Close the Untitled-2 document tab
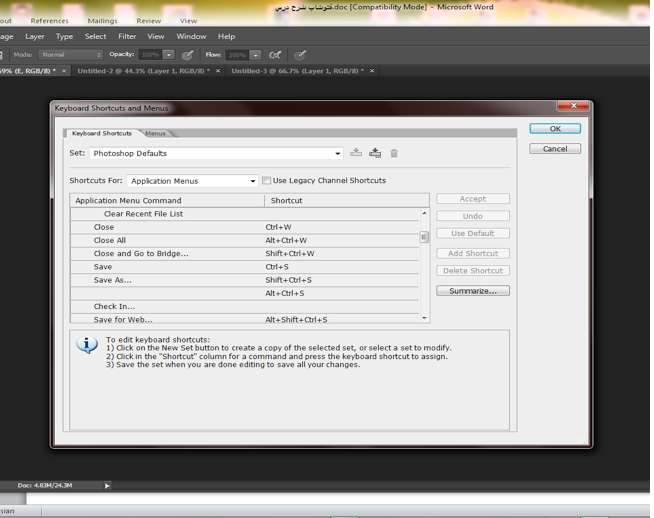The width and height of the screenshot is (654, 518). click(x=218, y=71)
